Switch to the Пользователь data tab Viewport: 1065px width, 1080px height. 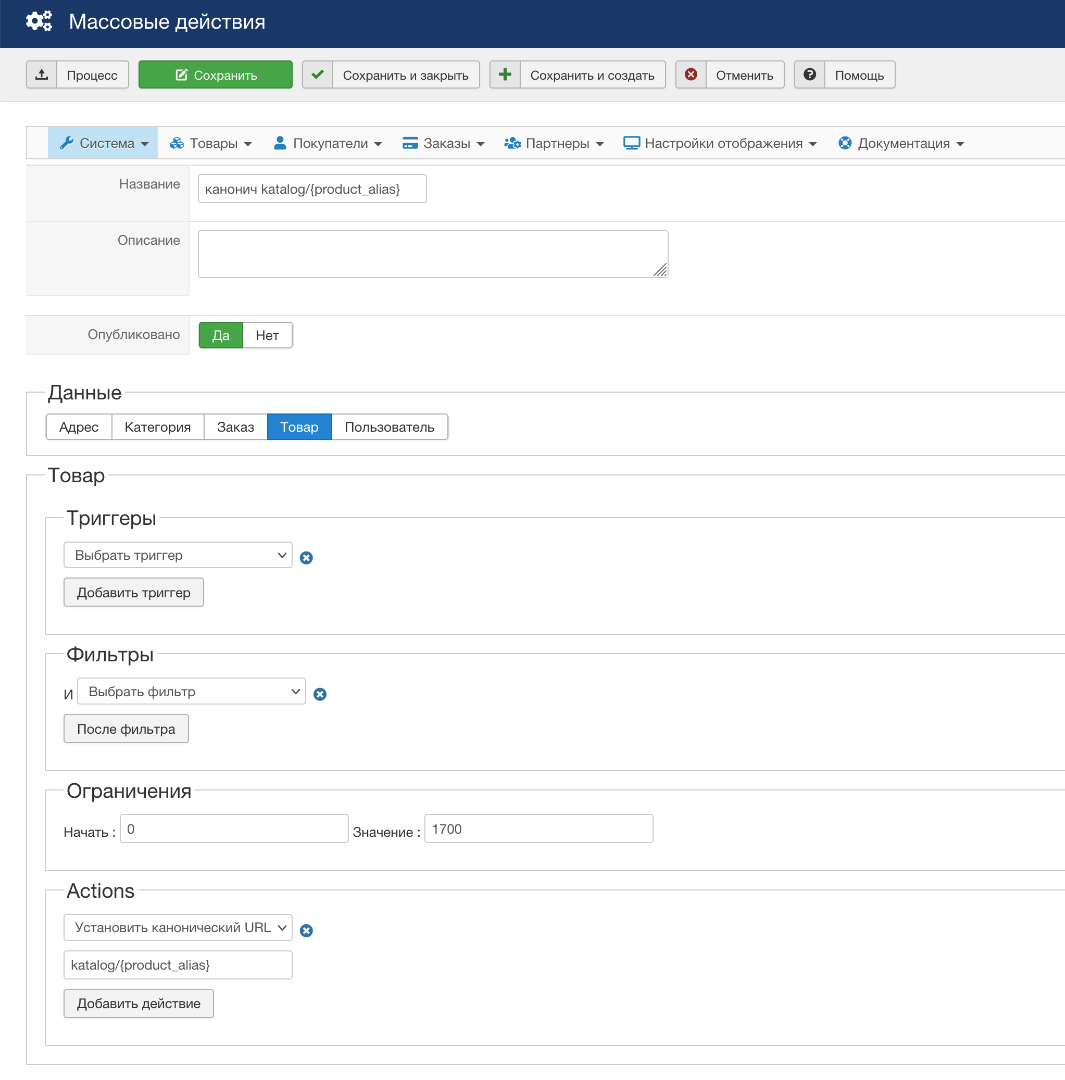[389, 427]
